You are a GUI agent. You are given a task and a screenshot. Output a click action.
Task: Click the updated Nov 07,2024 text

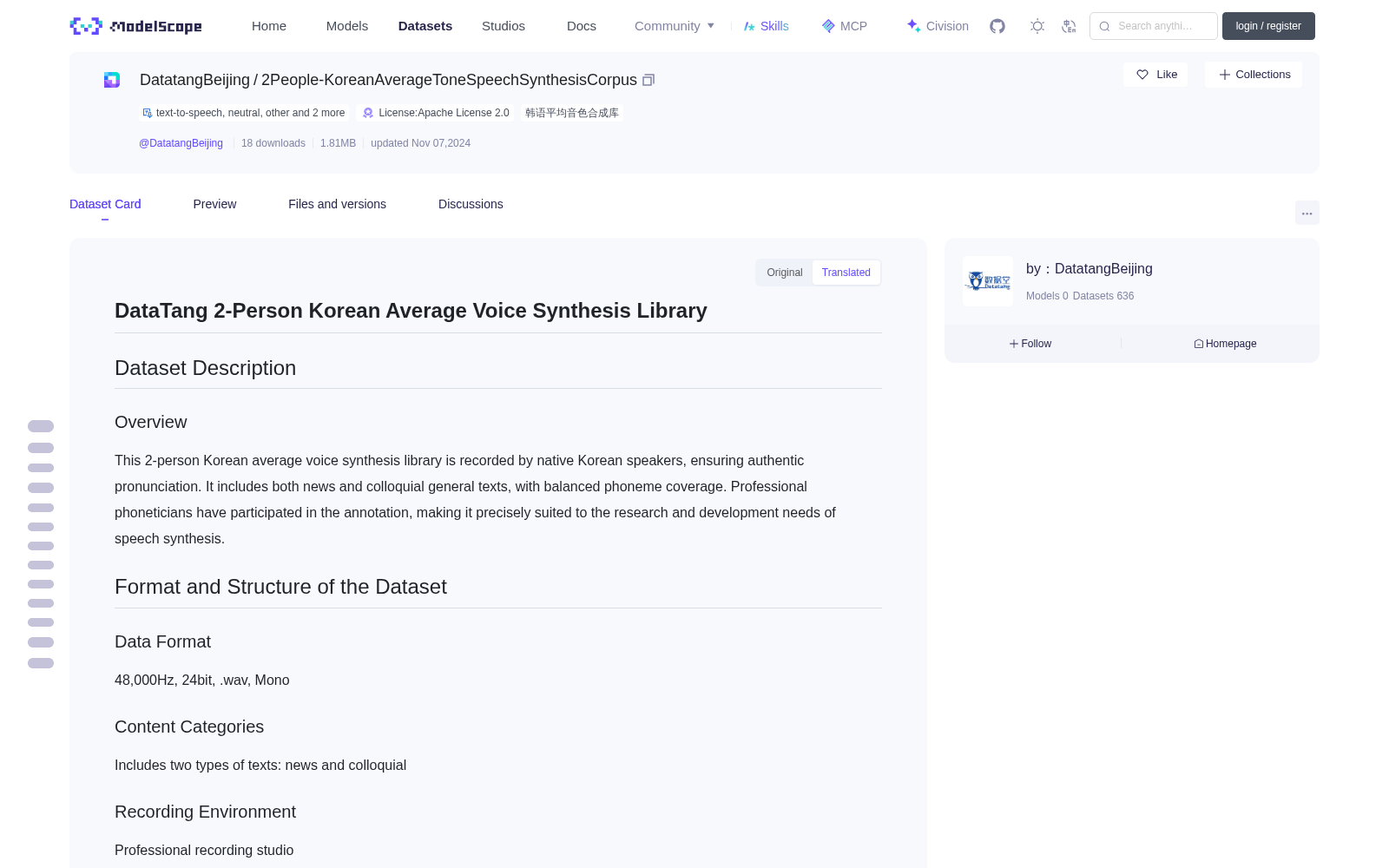point(420,143)
